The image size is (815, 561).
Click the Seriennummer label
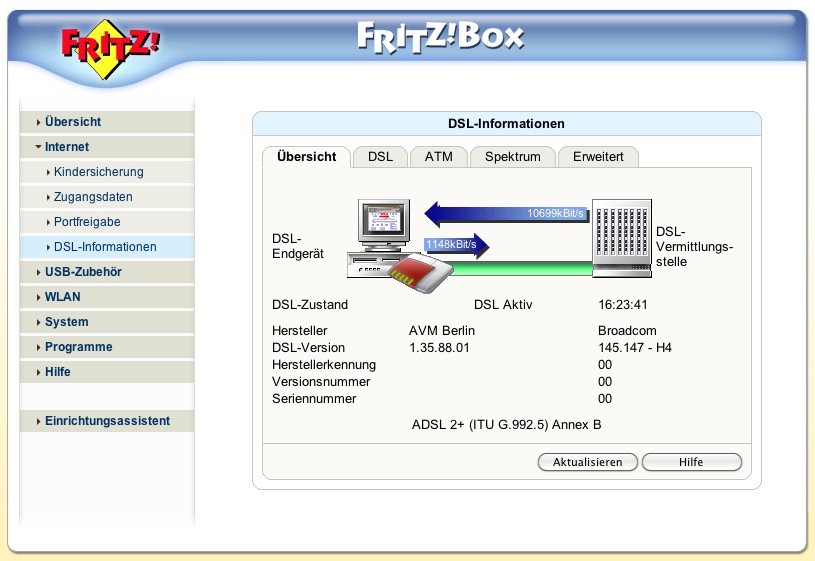tap(314, 399)
